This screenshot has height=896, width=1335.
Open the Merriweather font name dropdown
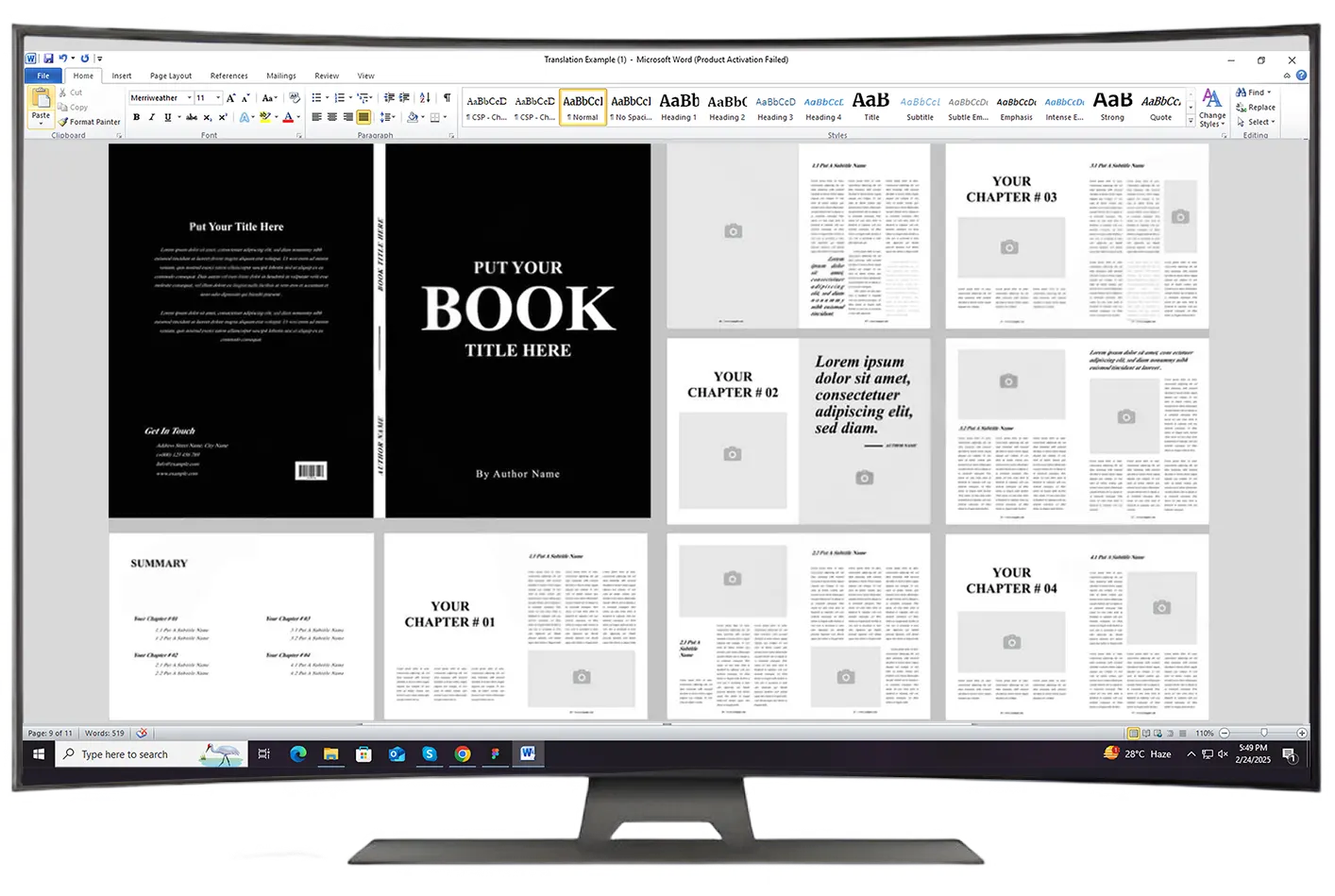point(189,97)
